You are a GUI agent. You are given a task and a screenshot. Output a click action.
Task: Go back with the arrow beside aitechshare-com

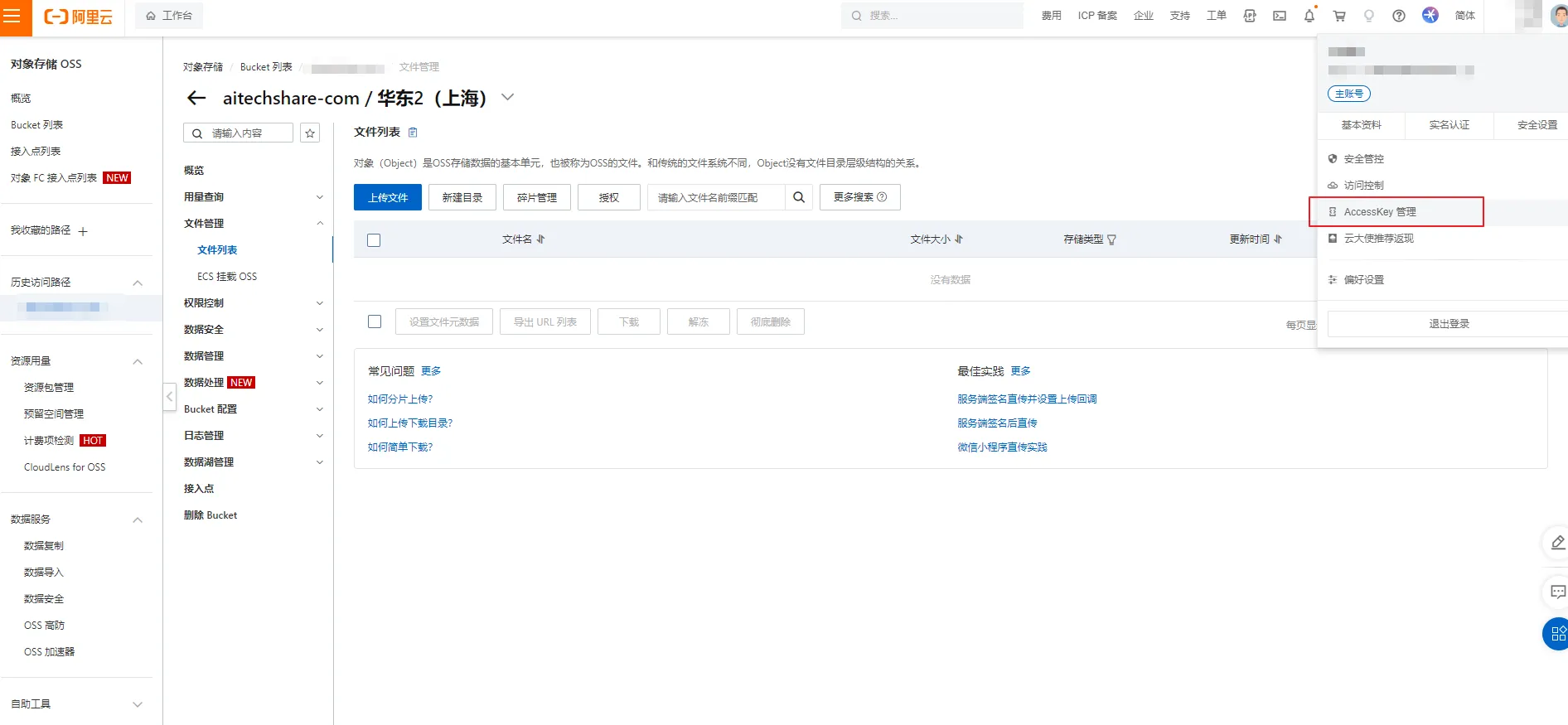pyautogui.click(x=196, y=98)
